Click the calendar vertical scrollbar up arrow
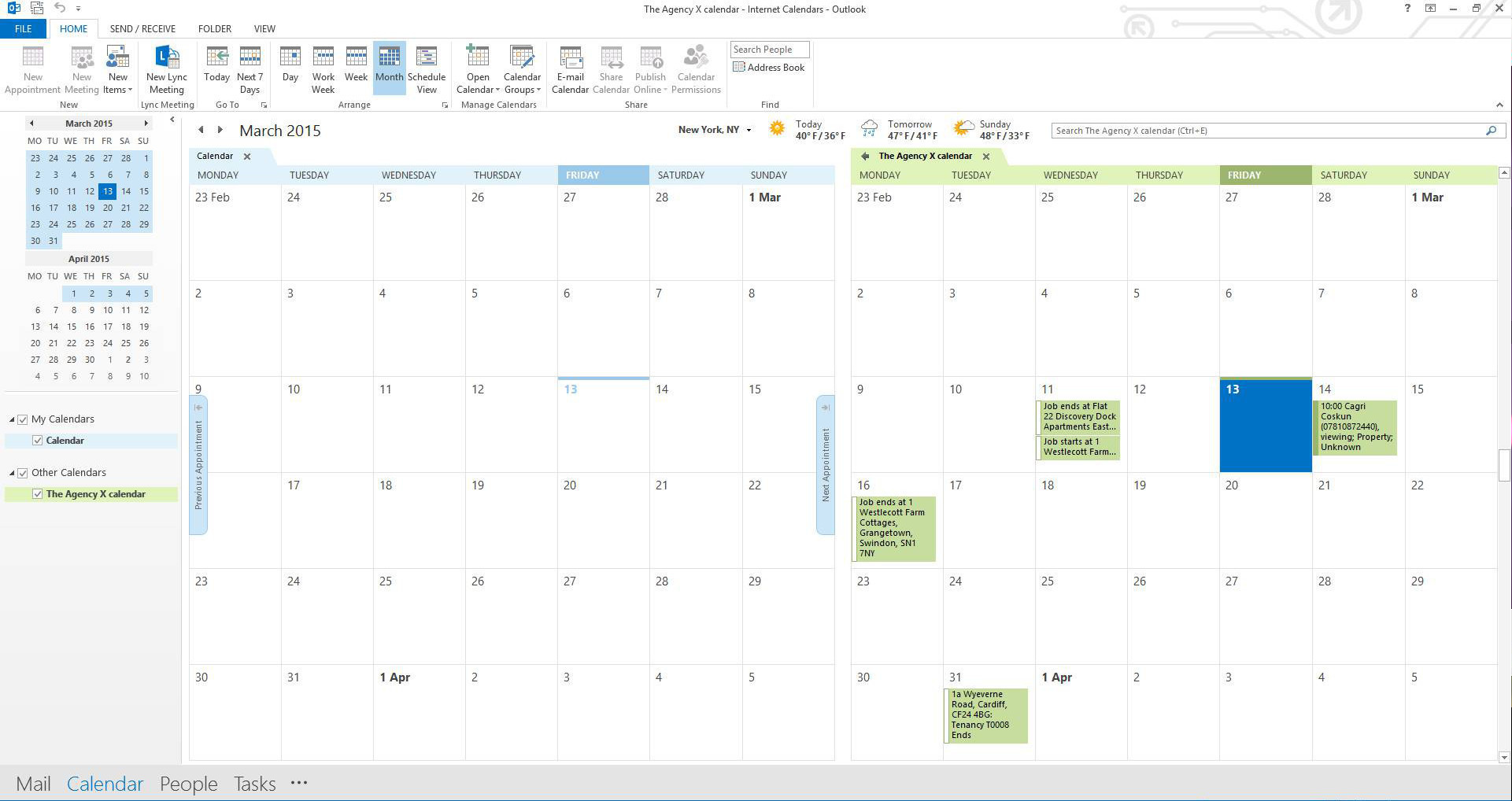Screen dimensions: 1512x801 (x=1504, y=172)
